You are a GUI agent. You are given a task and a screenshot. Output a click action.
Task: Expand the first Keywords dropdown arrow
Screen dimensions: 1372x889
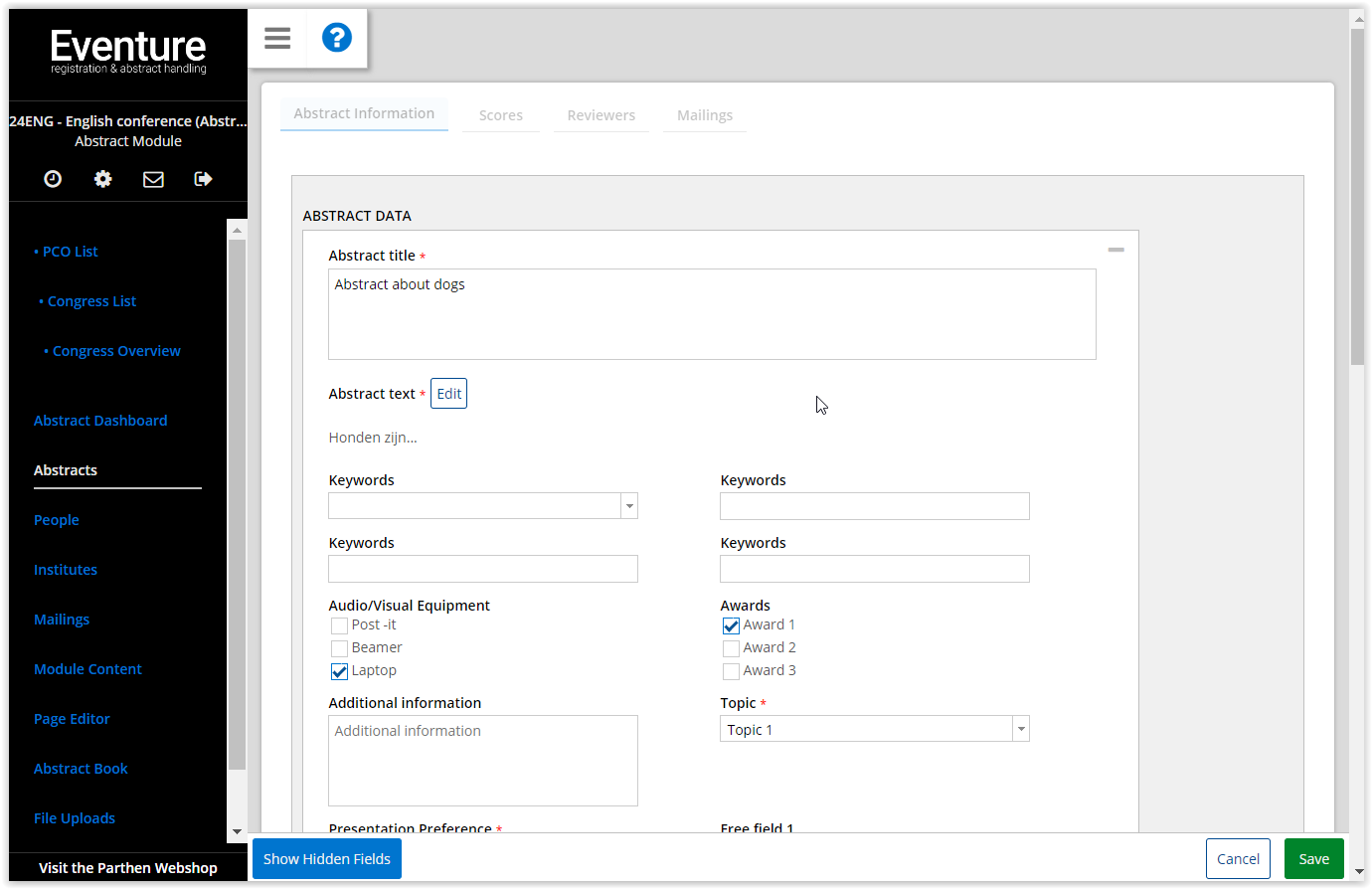coord(629,506)
